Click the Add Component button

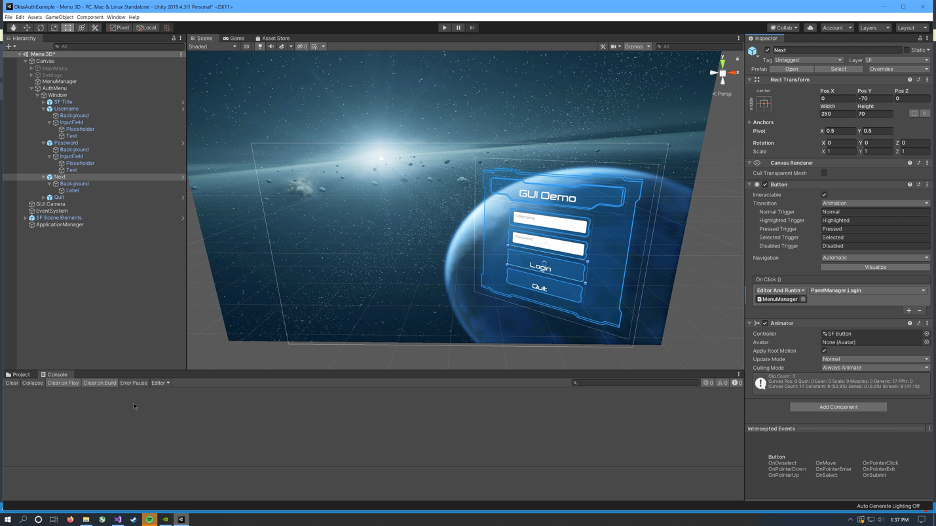point(838,407)
